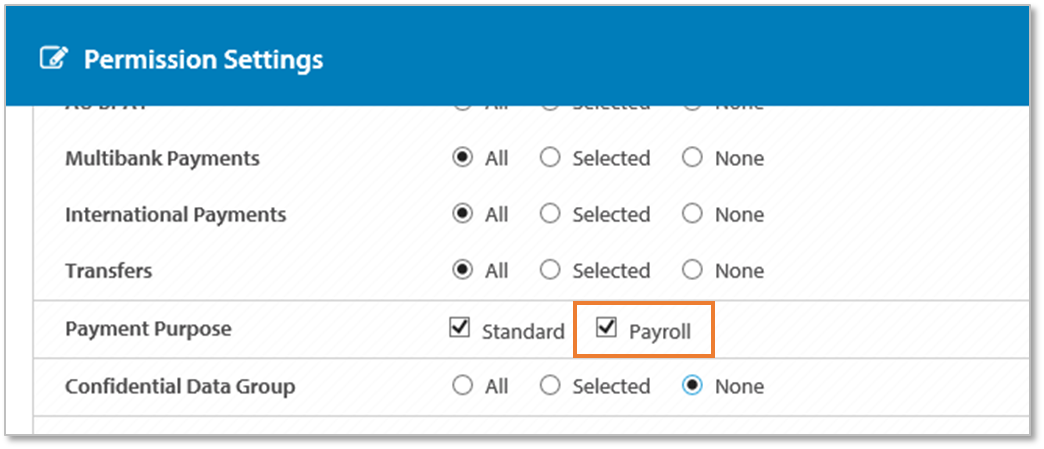The height and width of the screenshot is (449, 1044).
Task: Choose Selected for Confidential Data Group
Action: click(x=550, y=386)
